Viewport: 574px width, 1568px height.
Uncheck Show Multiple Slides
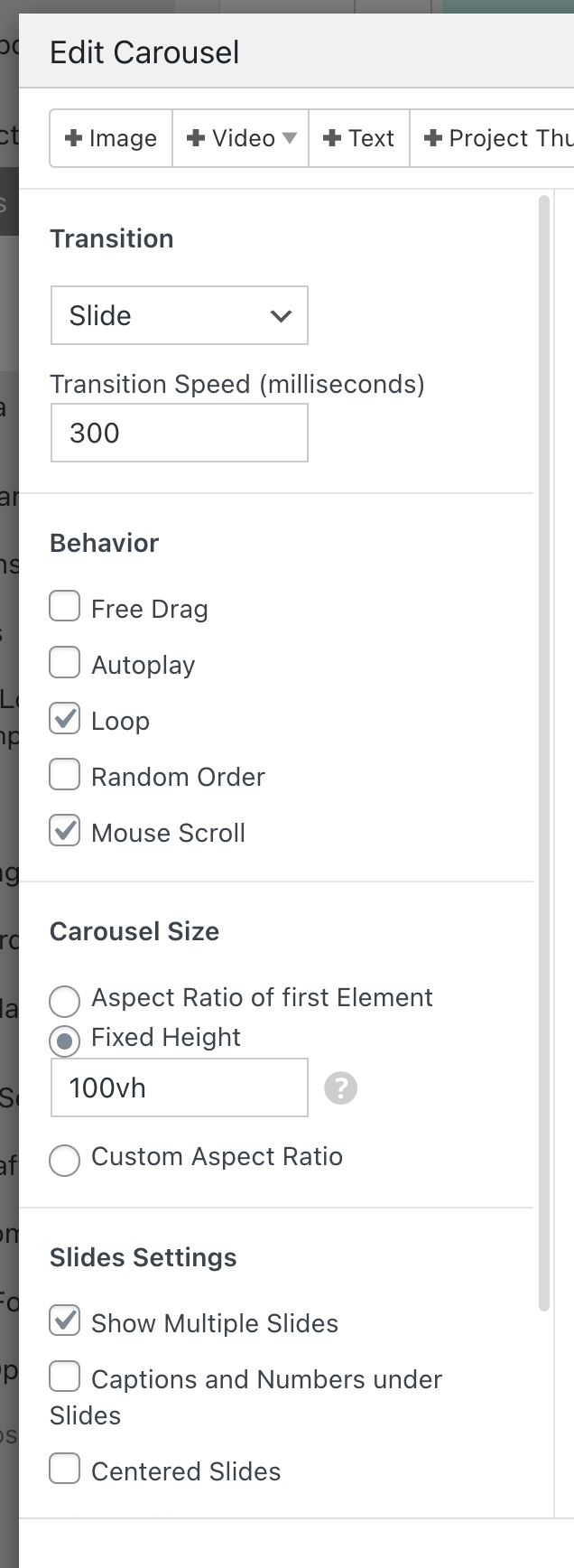pyautogui.click(x=65, y=1321)
